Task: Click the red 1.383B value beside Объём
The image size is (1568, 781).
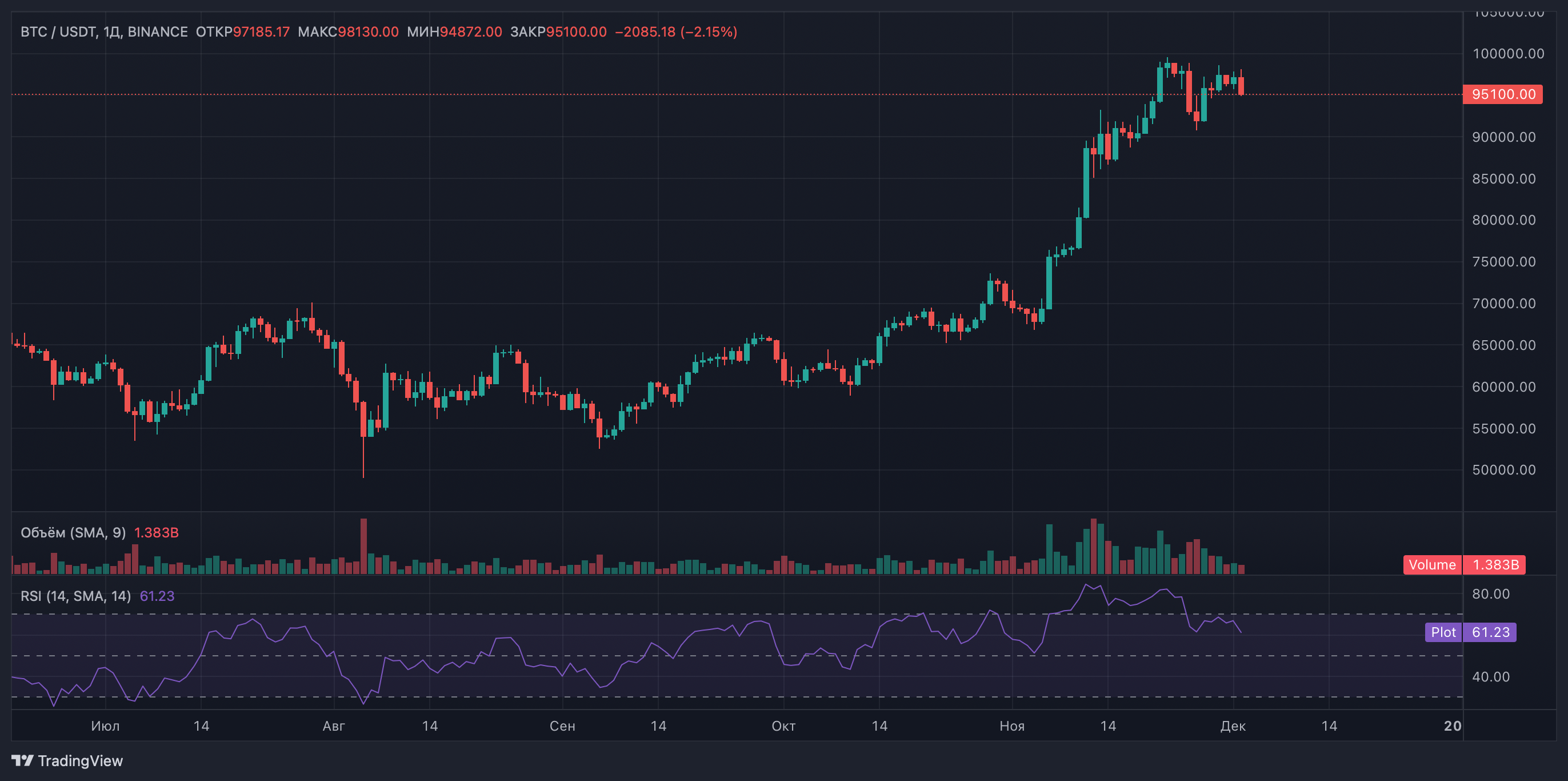Action: (x=157, y=532)
